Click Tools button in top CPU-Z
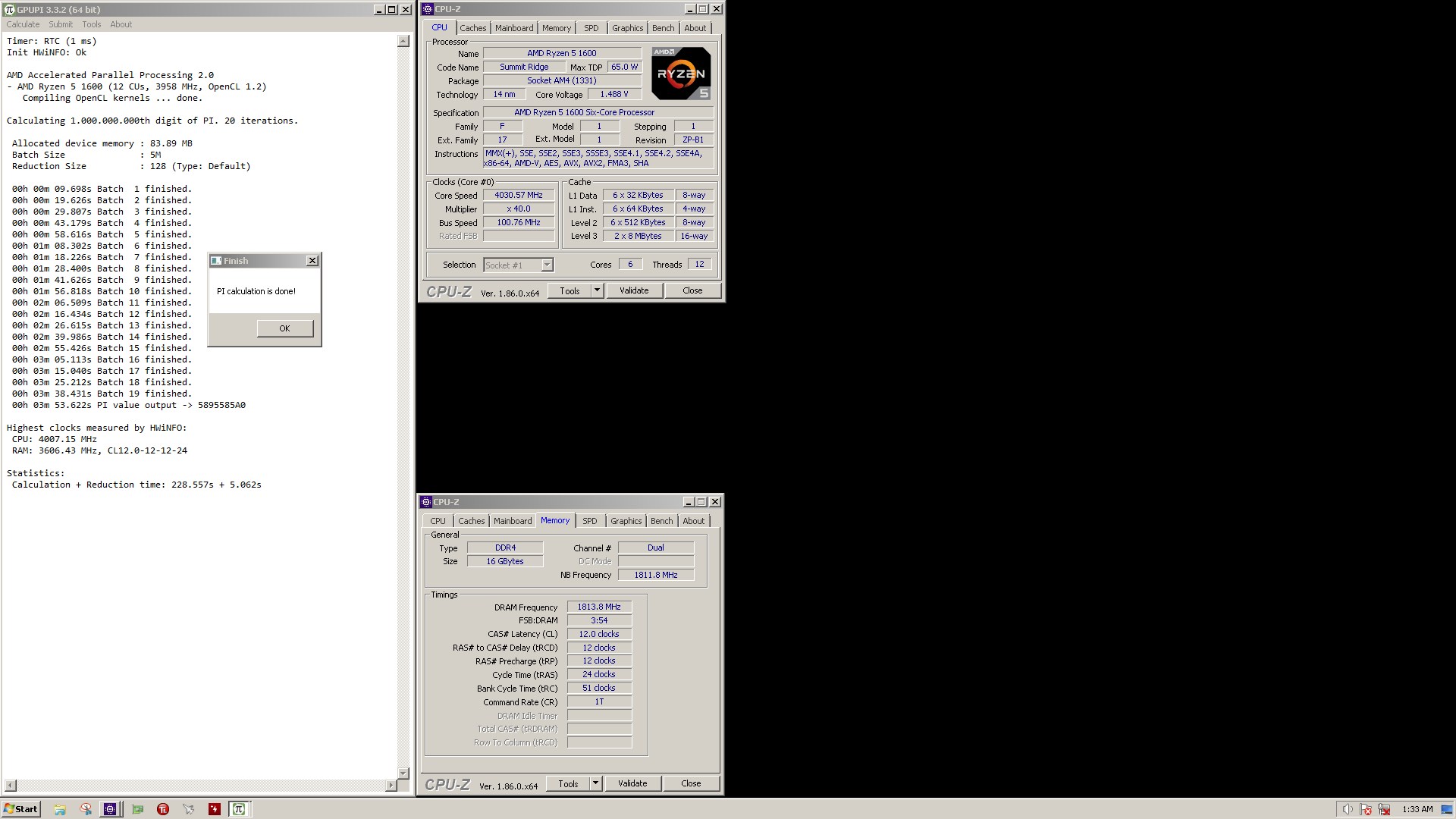The image size is (1456, 819). pos(570,290)
